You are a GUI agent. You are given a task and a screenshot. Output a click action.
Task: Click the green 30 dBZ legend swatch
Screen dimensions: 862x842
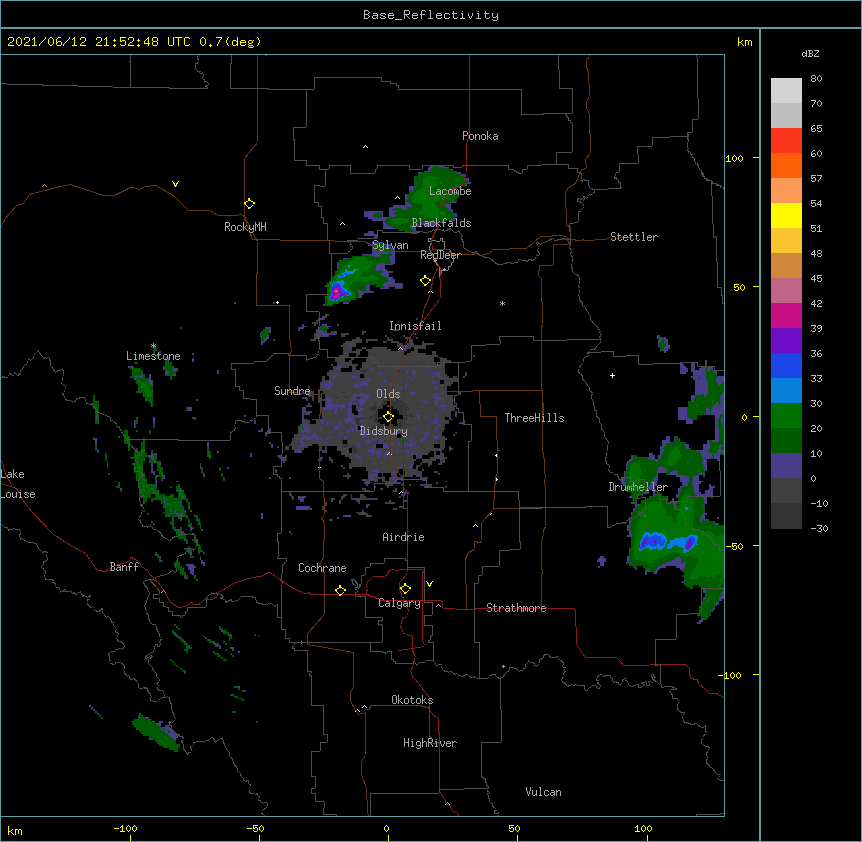point(786,416)
